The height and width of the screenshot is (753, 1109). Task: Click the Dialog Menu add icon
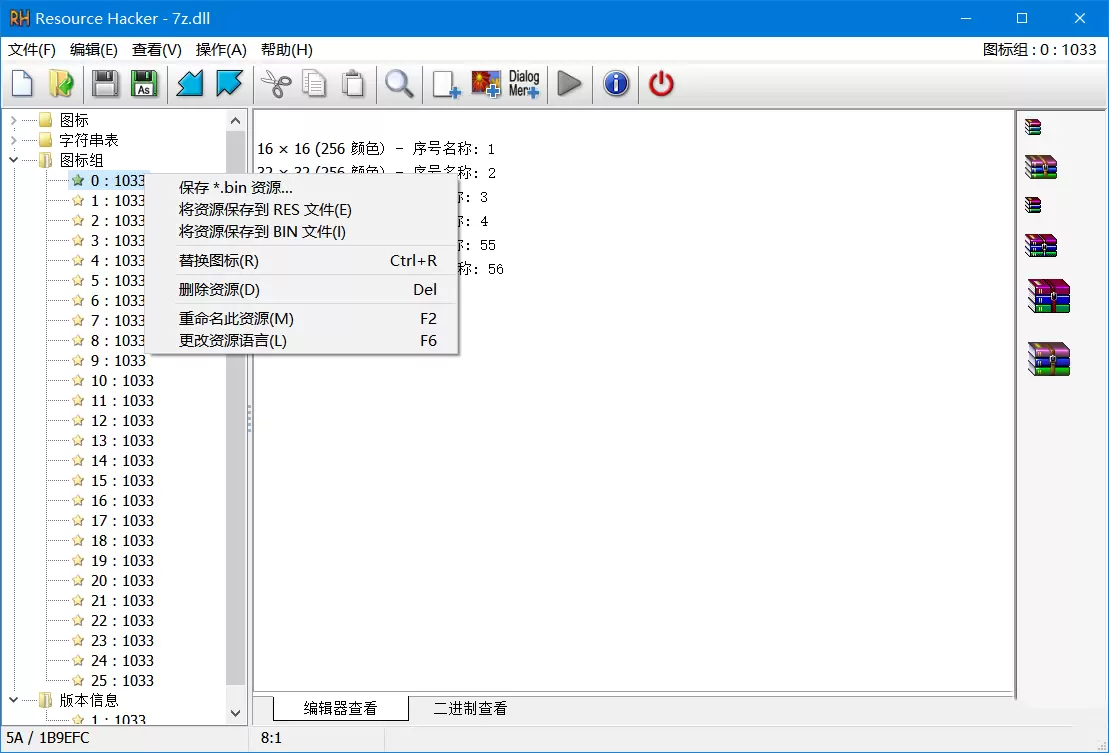(524, 83)
